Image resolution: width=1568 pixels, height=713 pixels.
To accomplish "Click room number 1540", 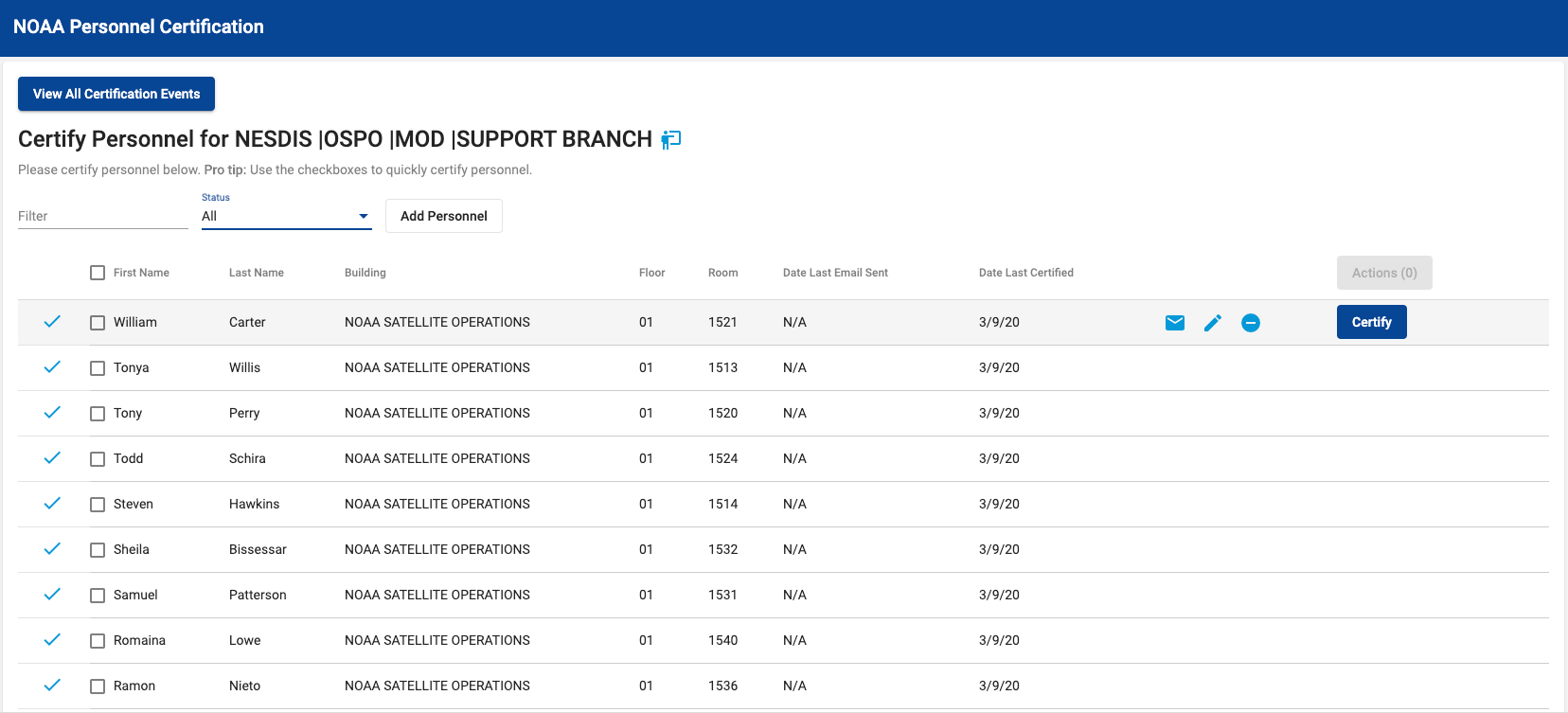I will 722,640.
